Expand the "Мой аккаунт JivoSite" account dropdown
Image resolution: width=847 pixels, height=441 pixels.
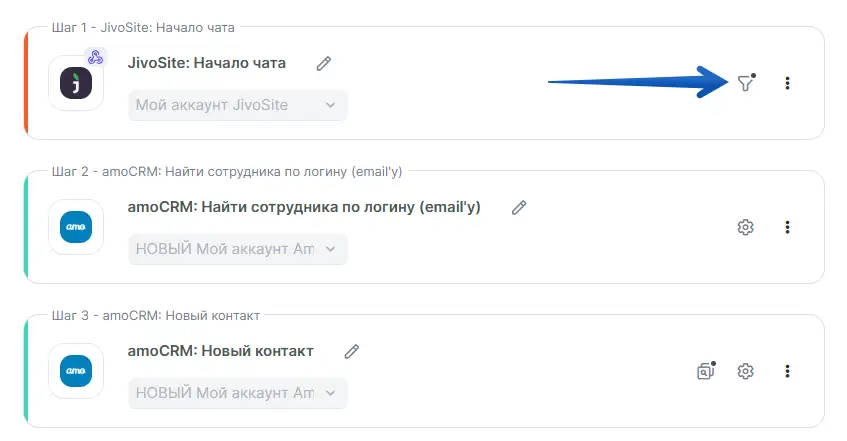(x=238, y=105)
